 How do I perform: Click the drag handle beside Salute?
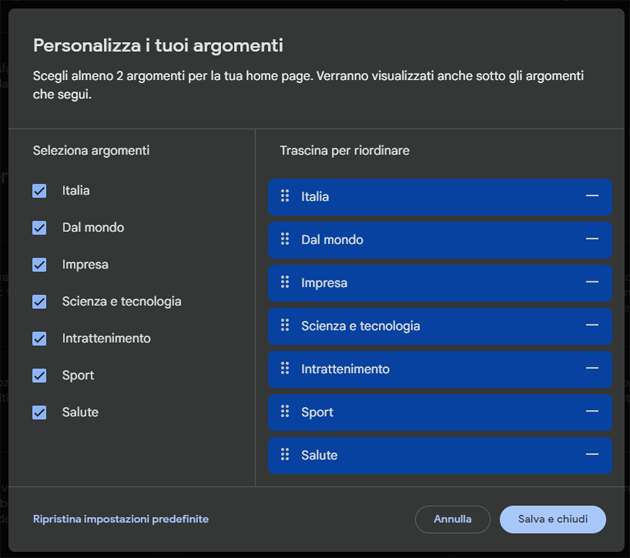(285, 455)
